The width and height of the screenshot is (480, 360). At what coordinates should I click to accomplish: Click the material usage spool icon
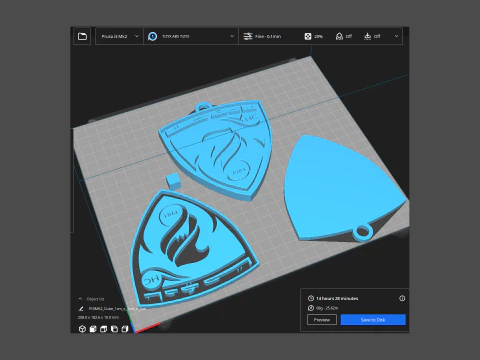click(x=311, y=308)
